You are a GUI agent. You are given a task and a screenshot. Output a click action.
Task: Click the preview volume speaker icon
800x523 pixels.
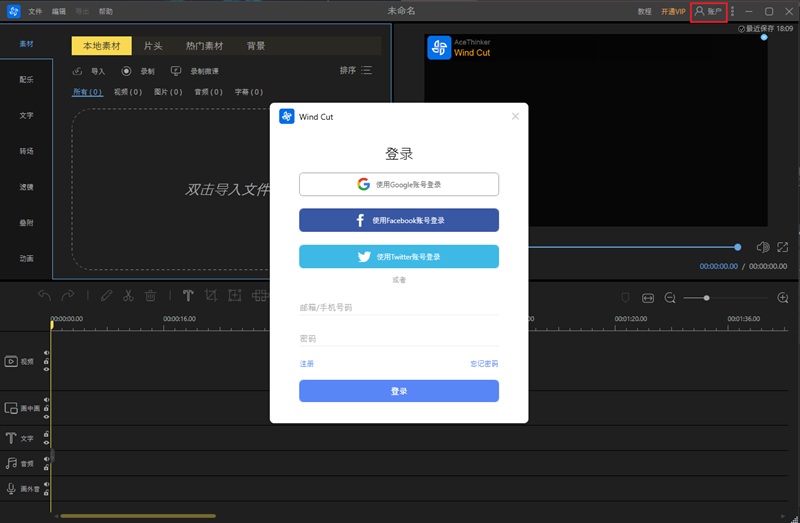[763, 247]
